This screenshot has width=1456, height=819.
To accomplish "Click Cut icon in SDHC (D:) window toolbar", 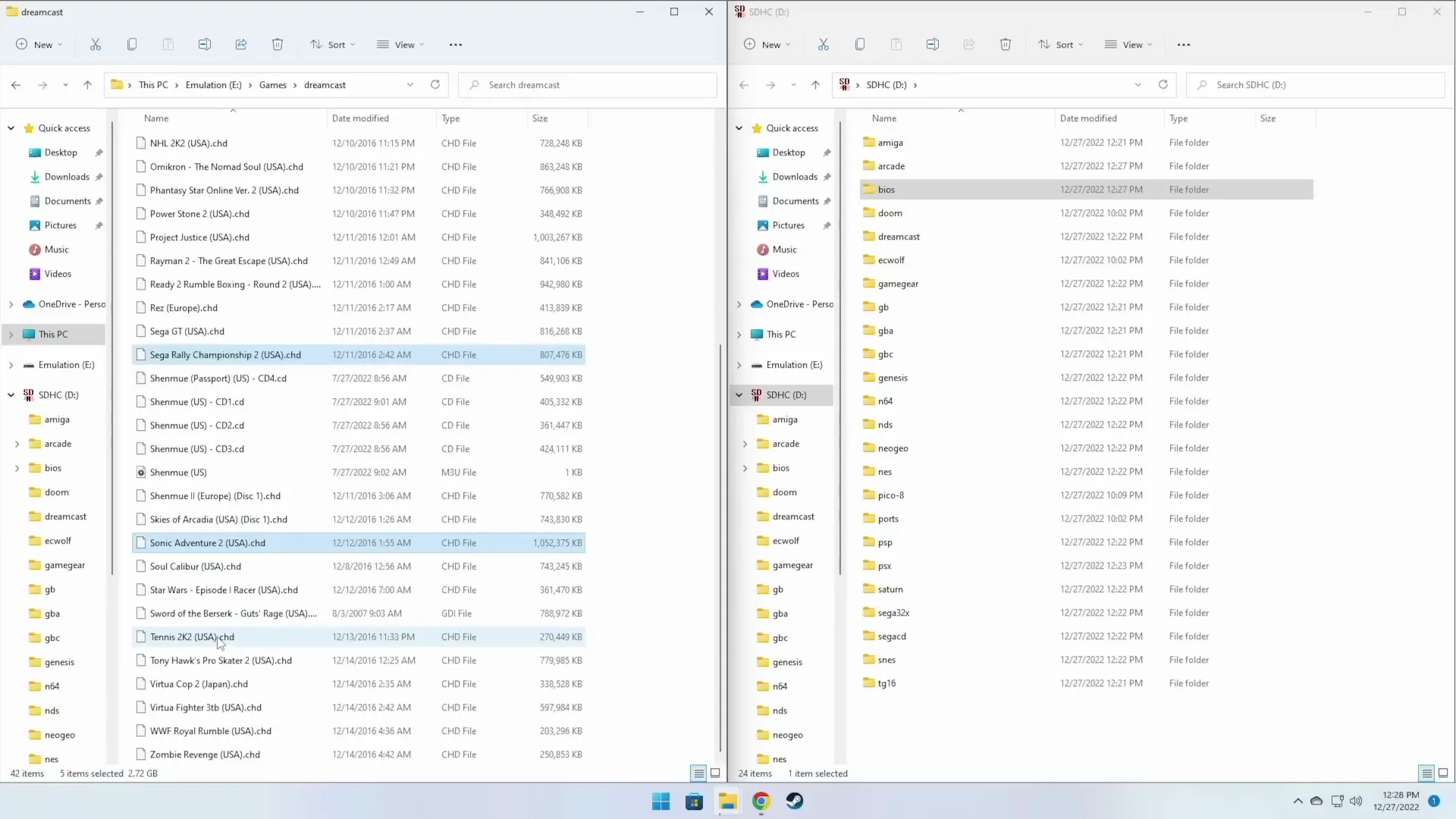I will point(824,44).
